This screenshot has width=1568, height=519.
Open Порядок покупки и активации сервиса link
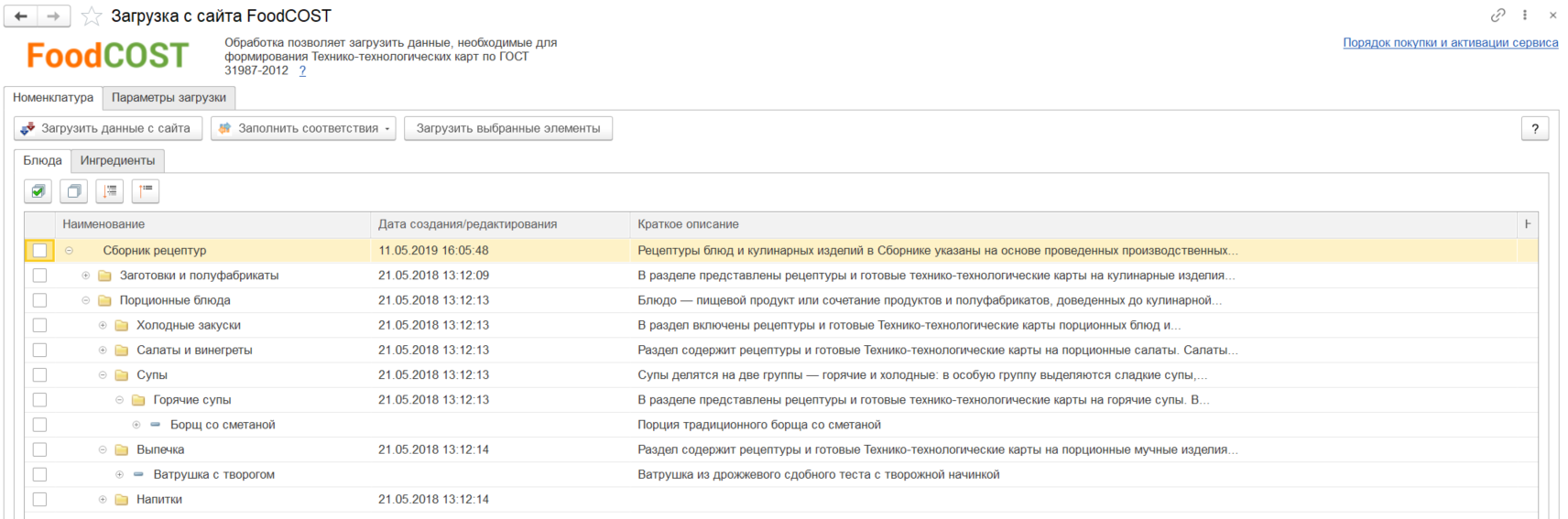coord(1450,43)
